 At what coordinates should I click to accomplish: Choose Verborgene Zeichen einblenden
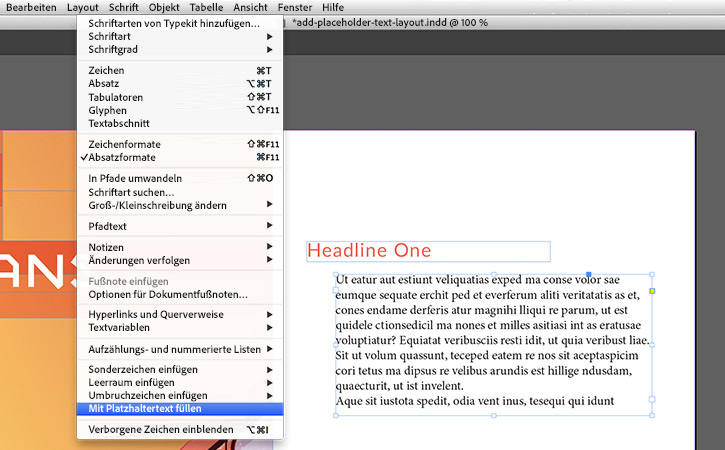pos(180,429)
